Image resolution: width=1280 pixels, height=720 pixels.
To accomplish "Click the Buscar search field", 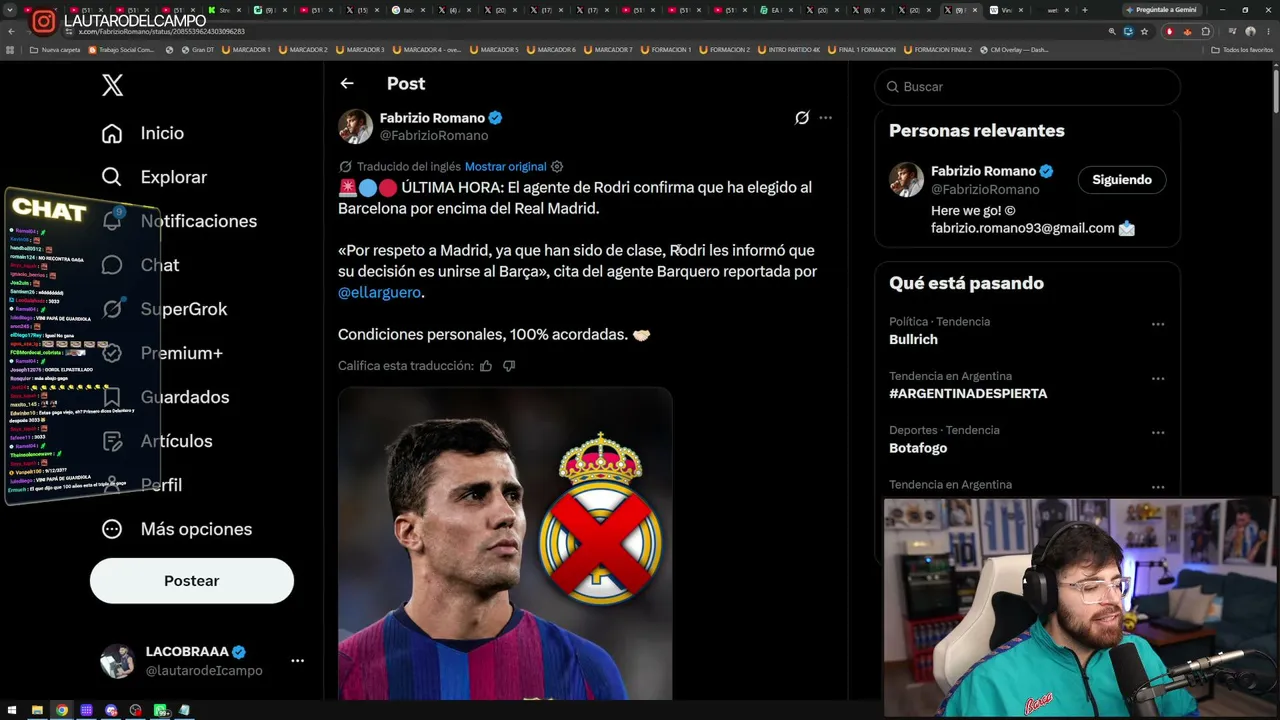I will (x=1027, y=87).
